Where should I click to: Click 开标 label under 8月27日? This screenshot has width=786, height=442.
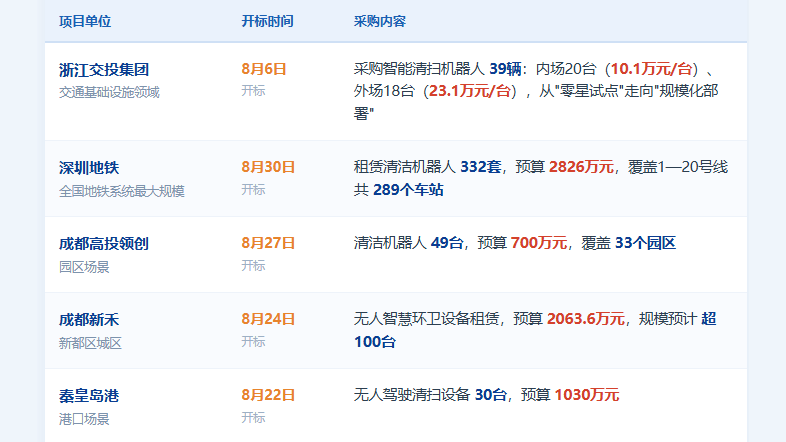tap(253, 265)
